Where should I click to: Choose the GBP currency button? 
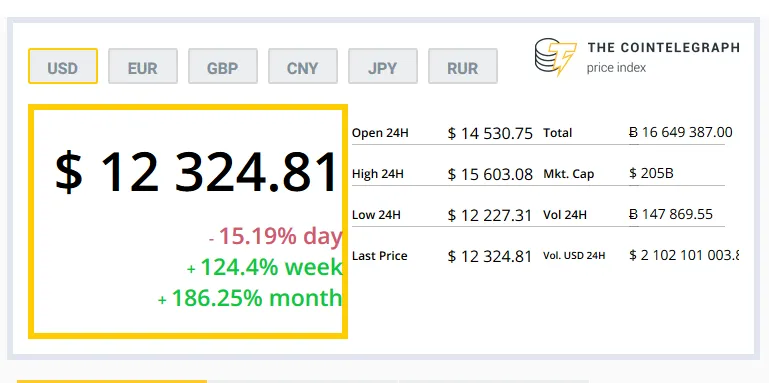(x=223, y=66)
